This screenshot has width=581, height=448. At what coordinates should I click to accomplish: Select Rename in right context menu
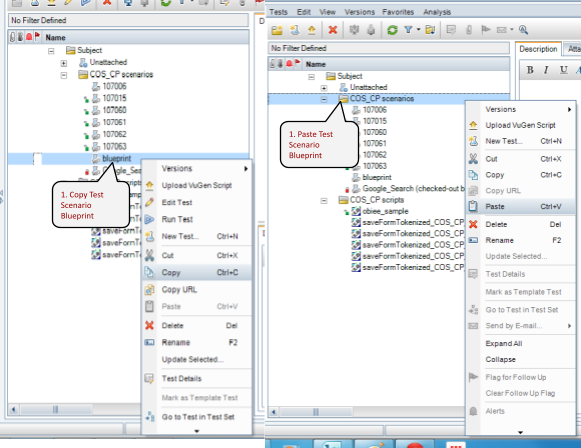(x=520, y=240)
